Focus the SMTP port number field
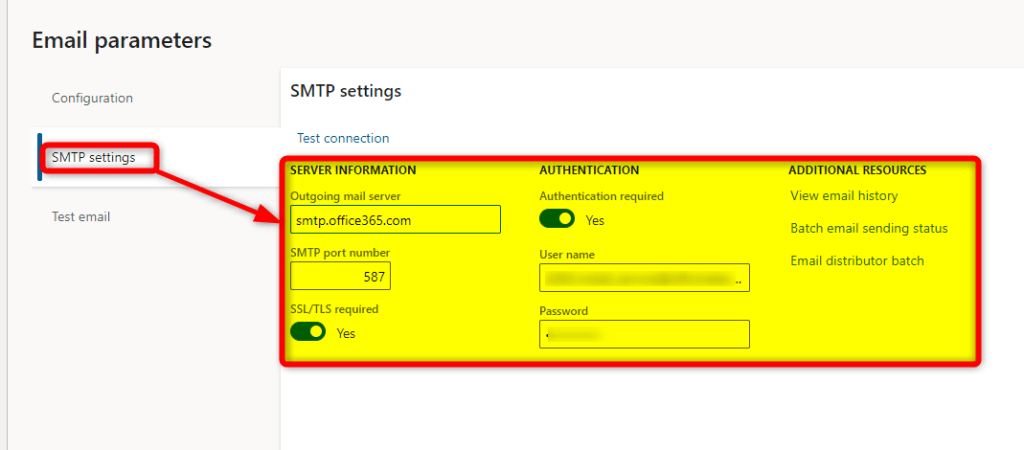This screenshot has width=1024, height=450. (x=341, y=276)
